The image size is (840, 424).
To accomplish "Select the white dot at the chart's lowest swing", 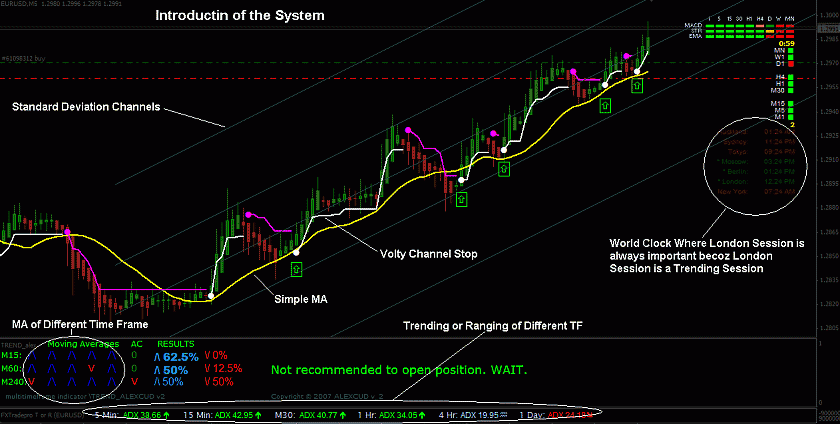I will [211, 295].
